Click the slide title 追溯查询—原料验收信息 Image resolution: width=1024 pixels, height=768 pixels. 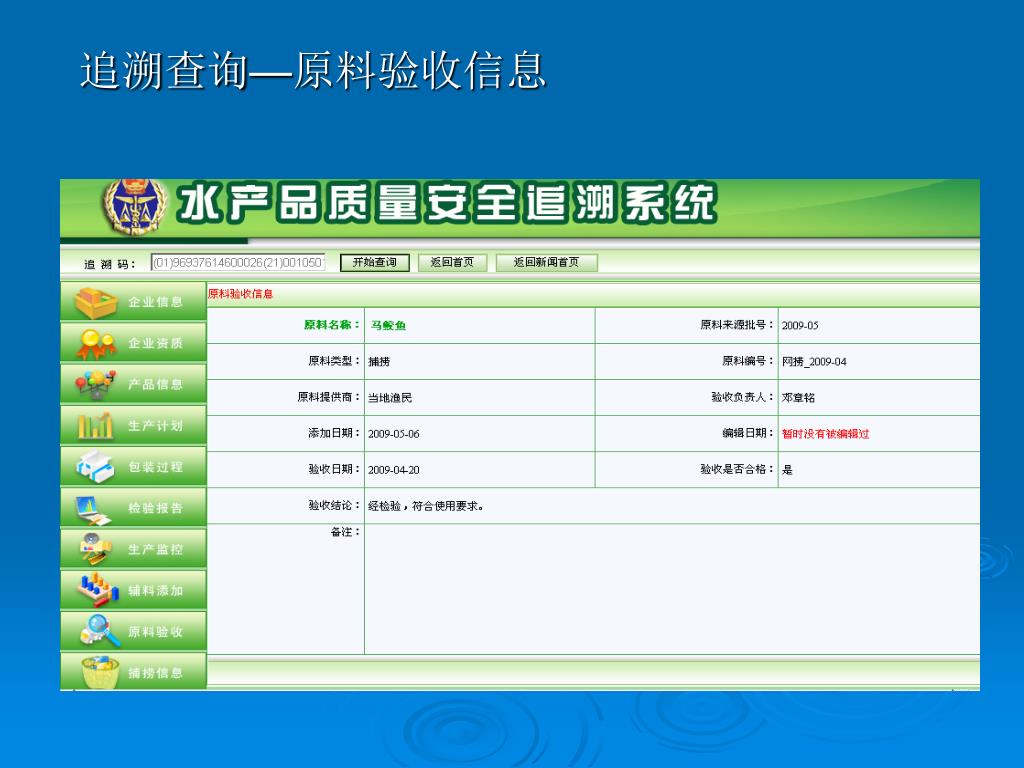(x=313, y=71)
